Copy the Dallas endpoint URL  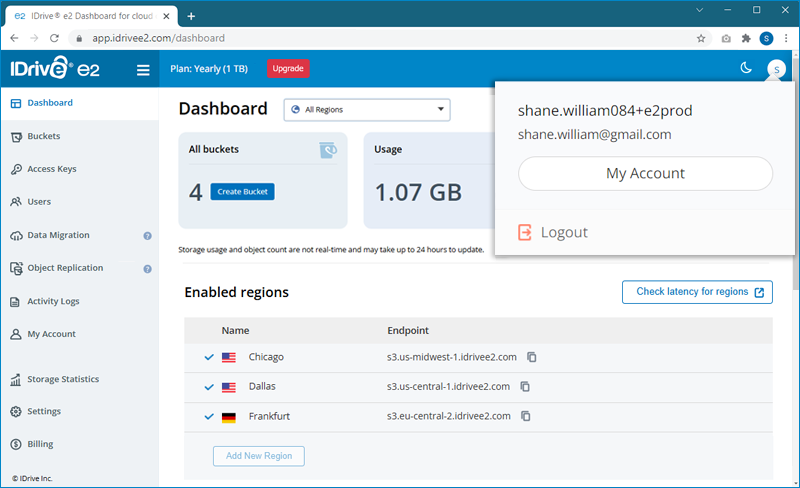(525, 386)
